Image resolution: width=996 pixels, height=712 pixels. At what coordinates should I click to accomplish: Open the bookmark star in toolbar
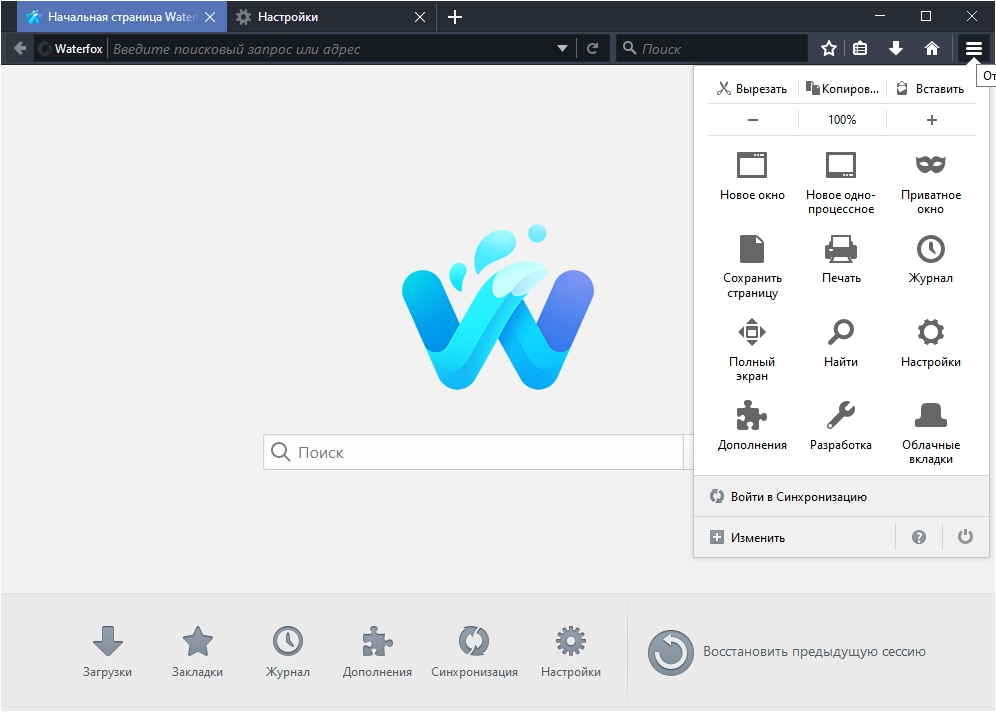click(828, 48)
